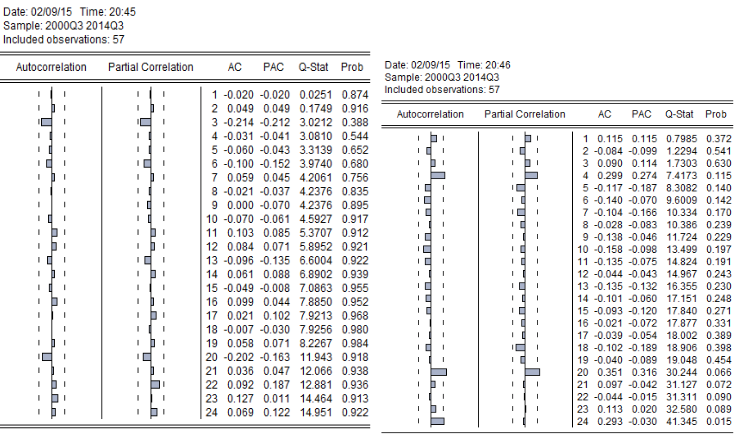Select the Q-Stat value 11.724
The image size is (734, 434).
pyautogui.click(x=682, y=237)
